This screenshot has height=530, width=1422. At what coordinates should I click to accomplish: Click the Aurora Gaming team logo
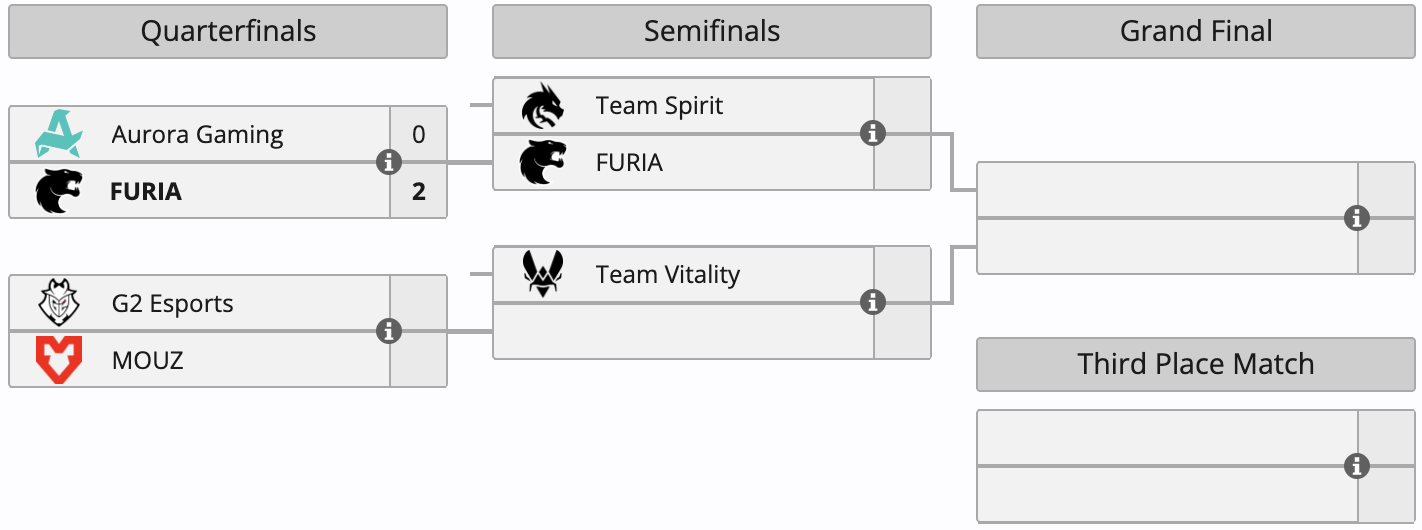[x=60, y=134]
